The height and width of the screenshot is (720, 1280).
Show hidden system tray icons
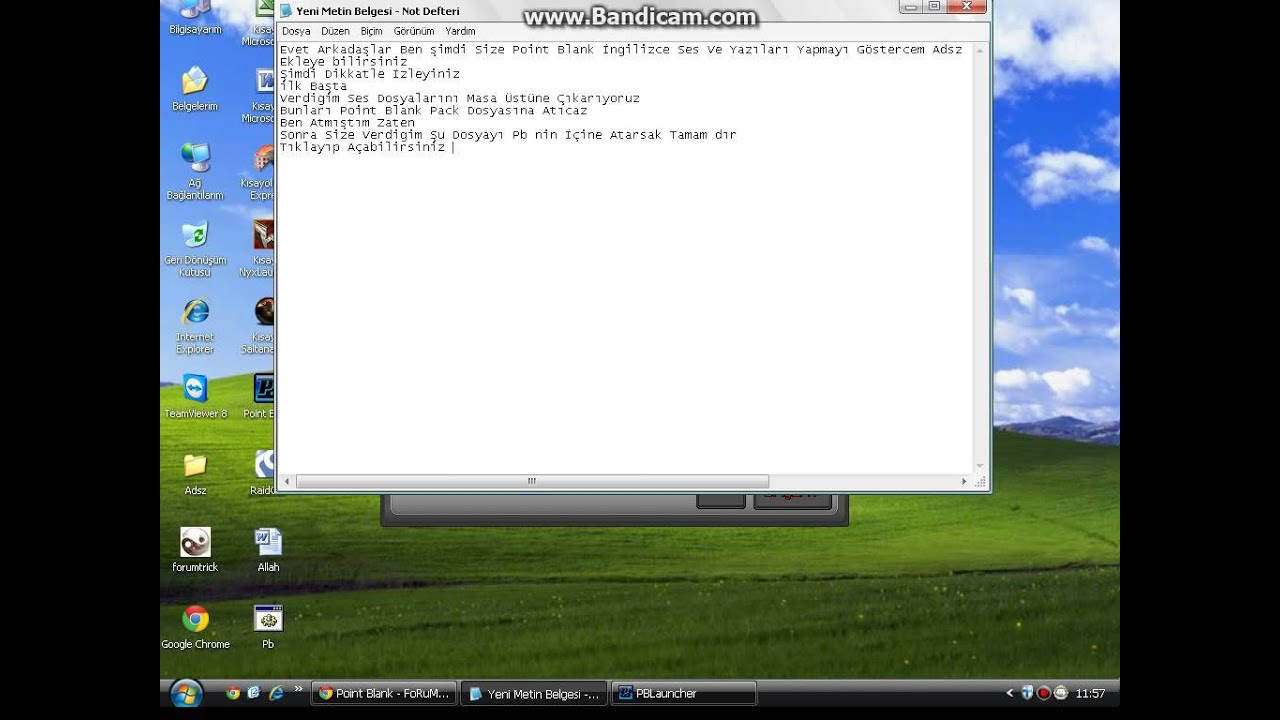click(x=1010, y=693)
